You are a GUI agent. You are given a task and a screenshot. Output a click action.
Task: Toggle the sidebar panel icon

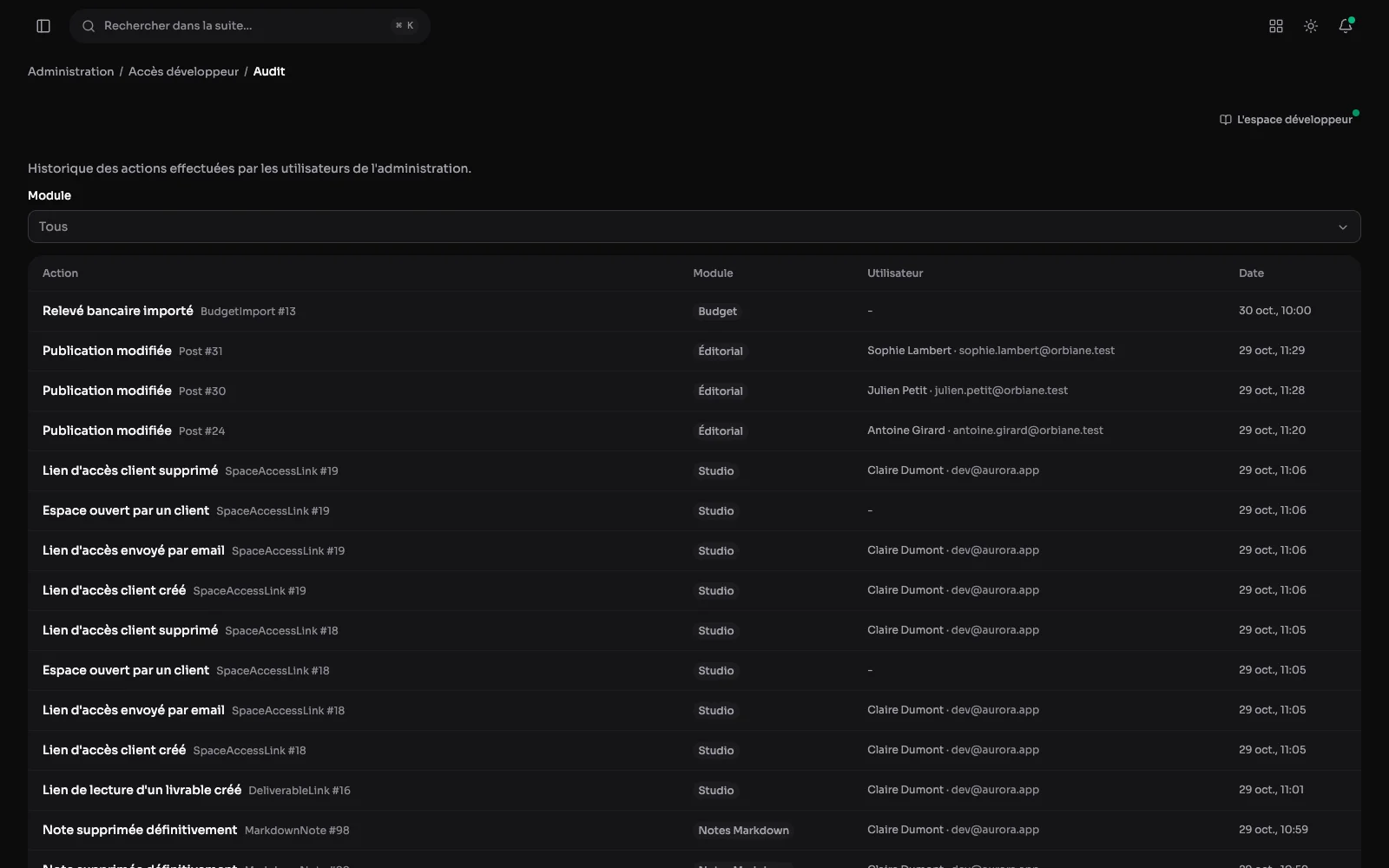tap(43, 26)
